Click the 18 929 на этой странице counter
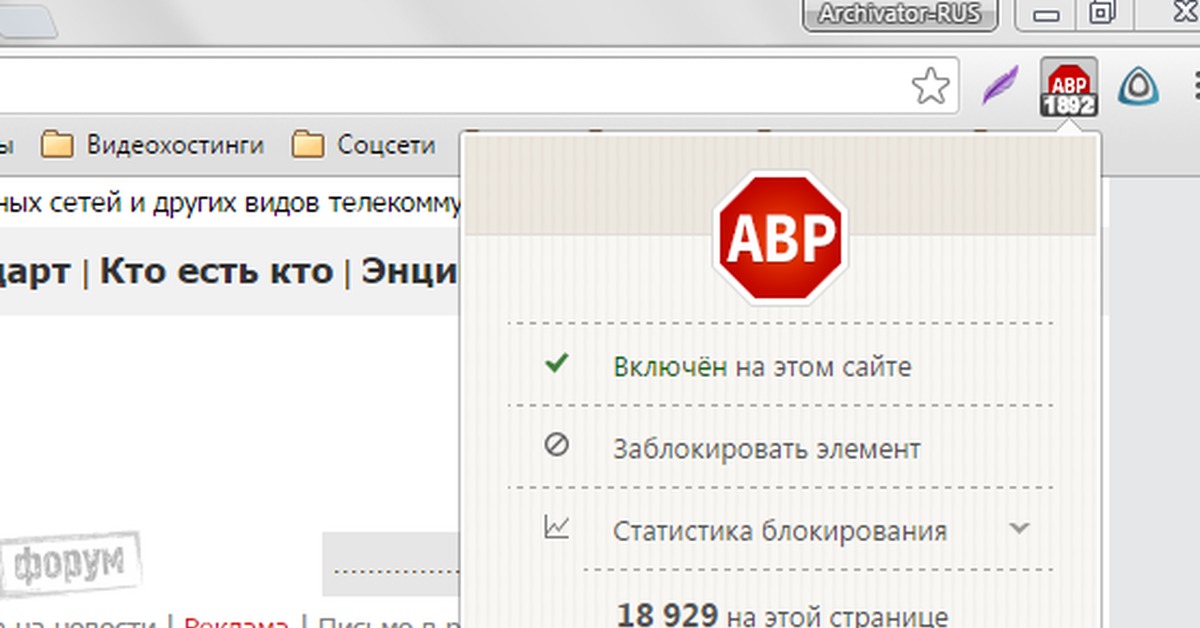The height and width of the screenshot is (628, 1200). point(782,614)
